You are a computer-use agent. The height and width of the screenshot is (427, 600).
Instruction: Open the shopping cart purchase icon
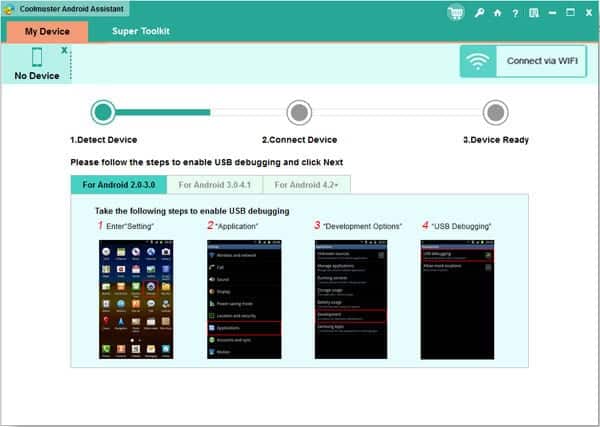click(x=455, y=13)
